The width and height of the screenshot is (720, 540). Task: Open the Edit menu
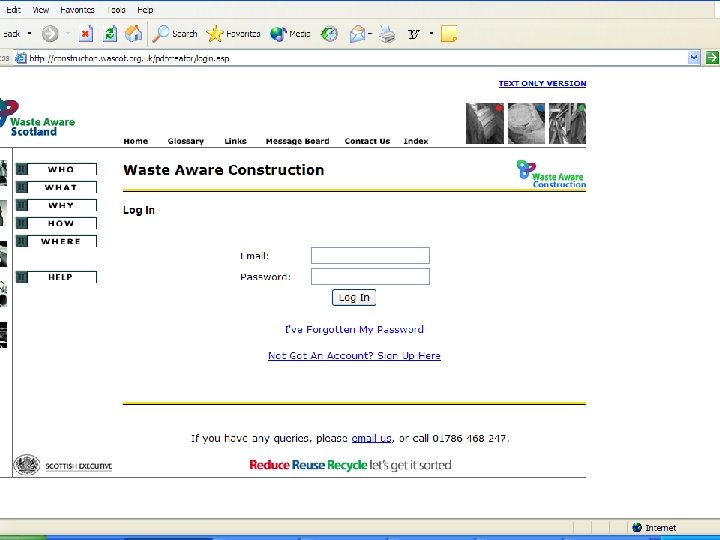tap(13, 10)
